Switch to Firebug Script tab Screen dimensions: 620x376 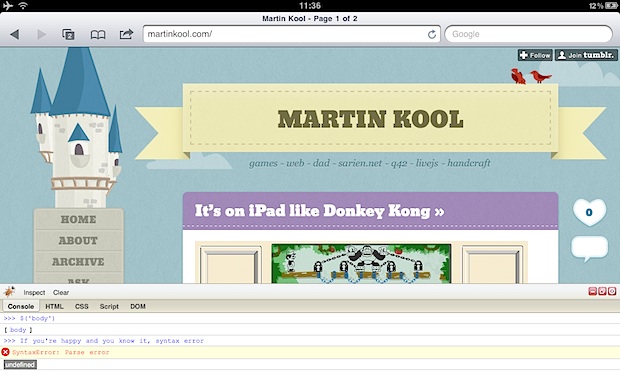(109, 306)
